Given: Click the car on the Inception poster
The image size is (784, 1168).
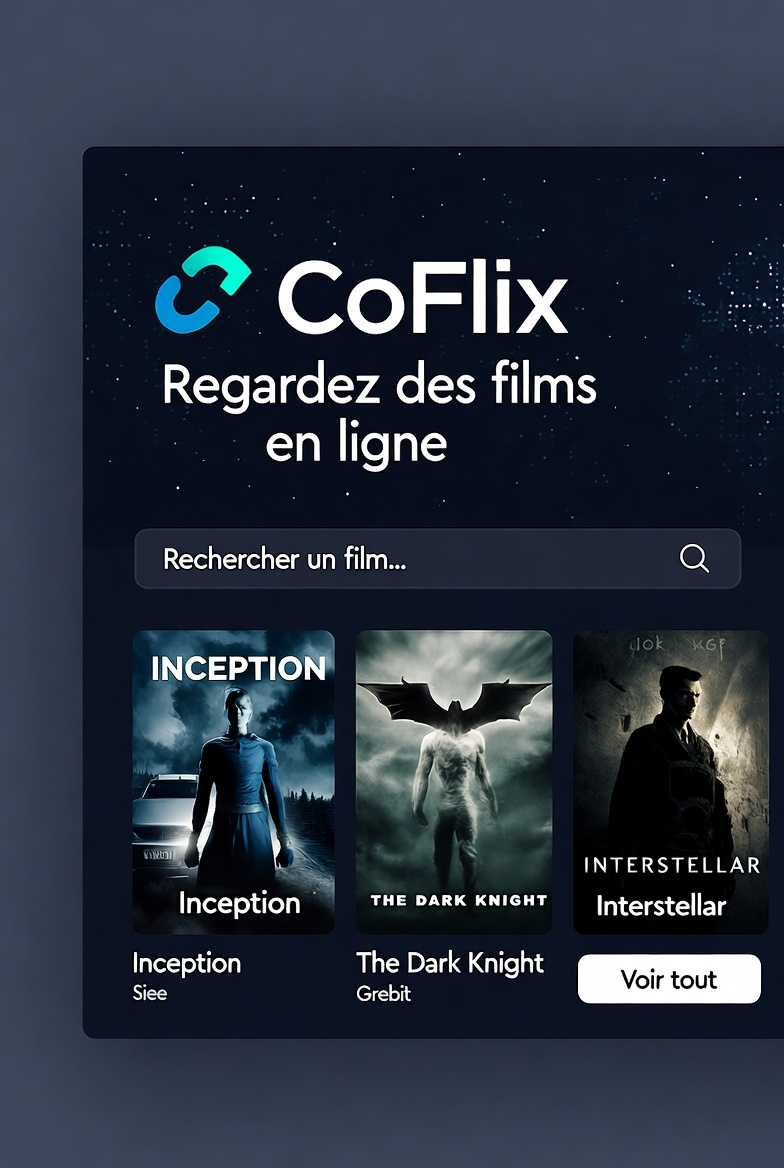Looking at the screenshot, I should pos(165,819).
